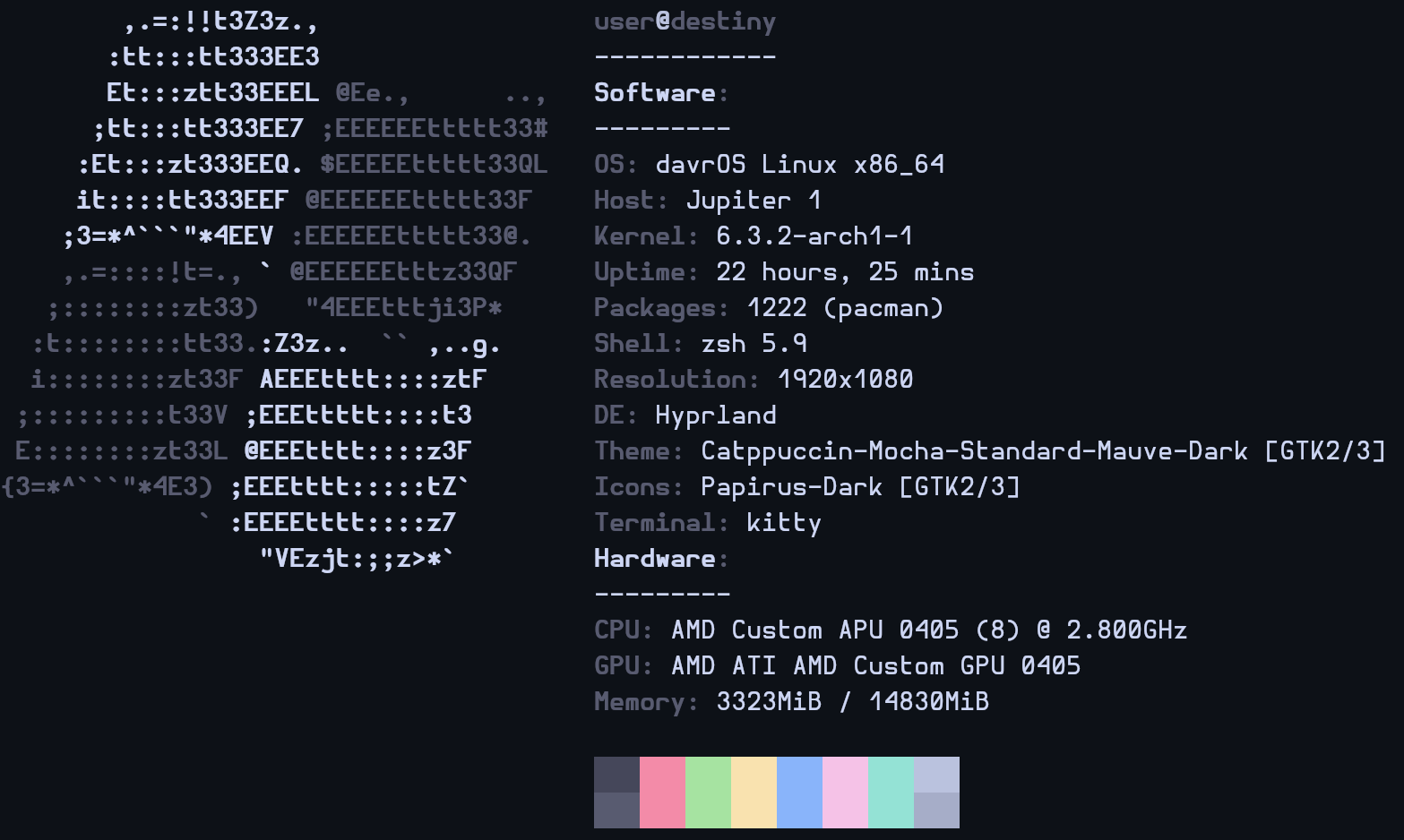Click the 'Resolution:' label

tap(677, 380)
